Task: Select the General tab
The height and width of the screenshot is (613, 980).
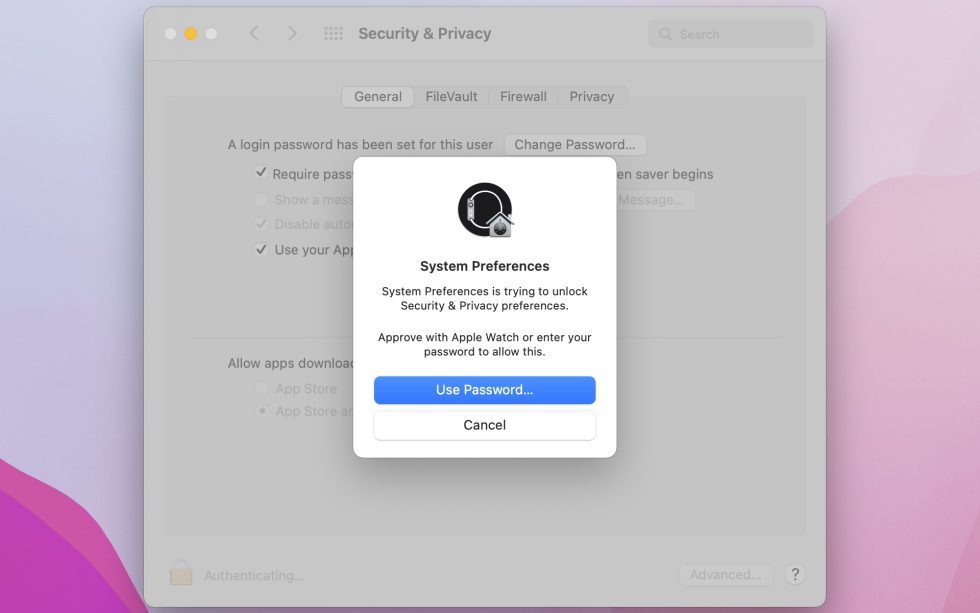Action: click(377, 96)
